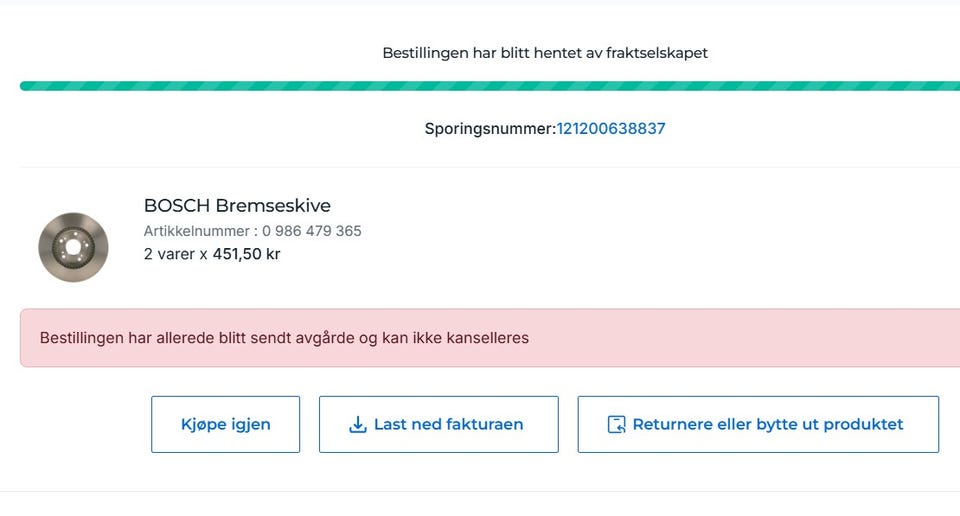Click the 451,50 kr price
Viewport: 960px width, 516px height.
pyautogui.click(x=246, y=254)
